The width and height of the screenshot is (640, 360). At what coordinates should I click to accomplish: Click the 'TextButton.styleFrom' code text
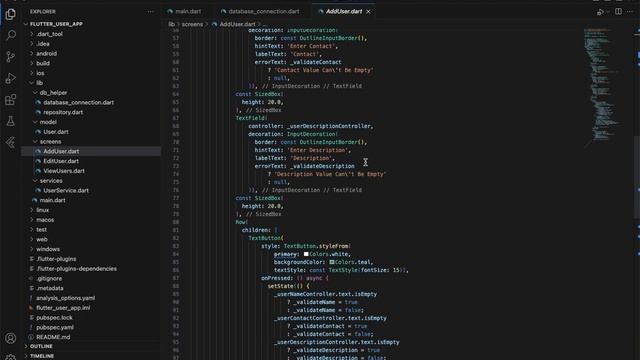[x=316, y=246]
